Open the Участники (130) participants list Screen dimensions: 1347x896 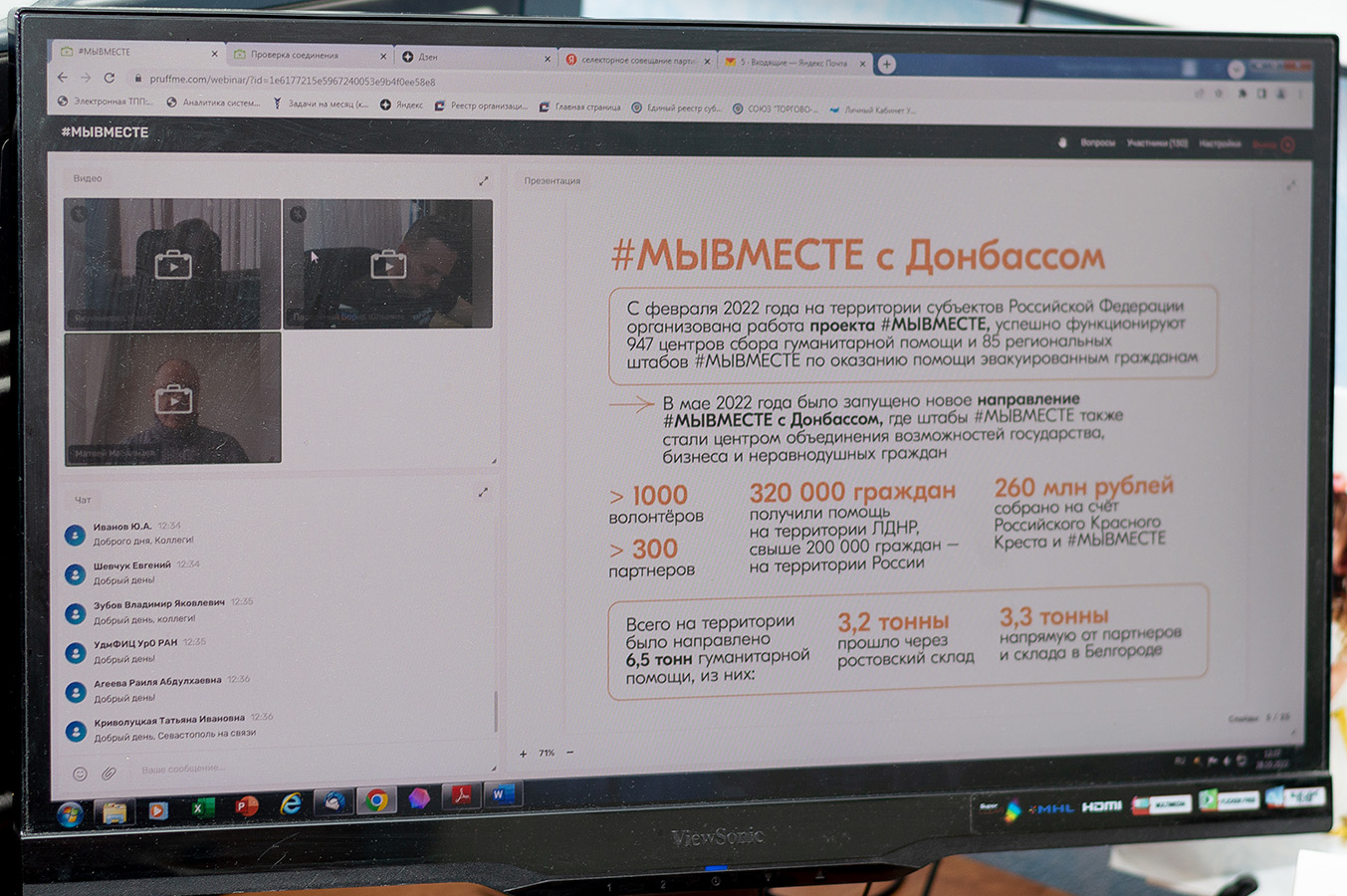(x=1157, y=143)
